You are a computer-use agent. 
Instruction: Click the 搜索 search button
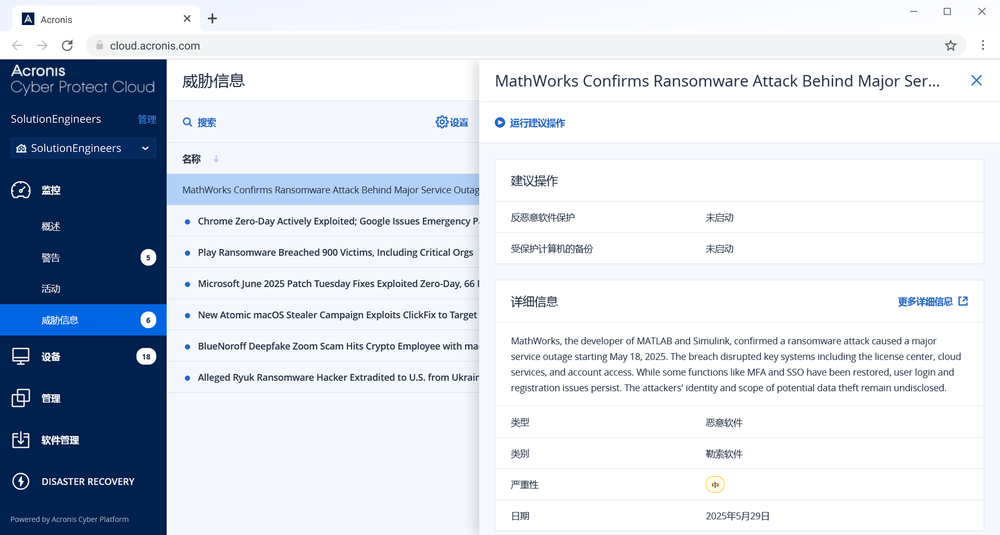click(x=200, y=122)
